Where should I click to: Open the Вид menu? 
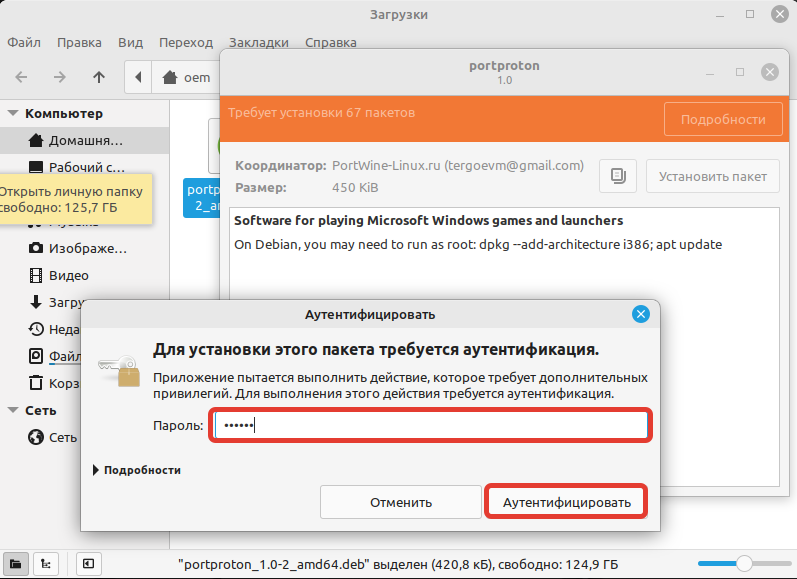(x=131, y=42)
